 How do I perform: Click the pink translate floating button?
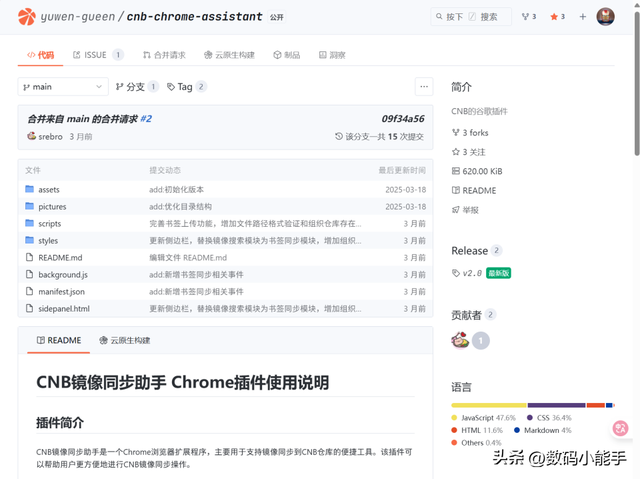(x=620, y=428)
